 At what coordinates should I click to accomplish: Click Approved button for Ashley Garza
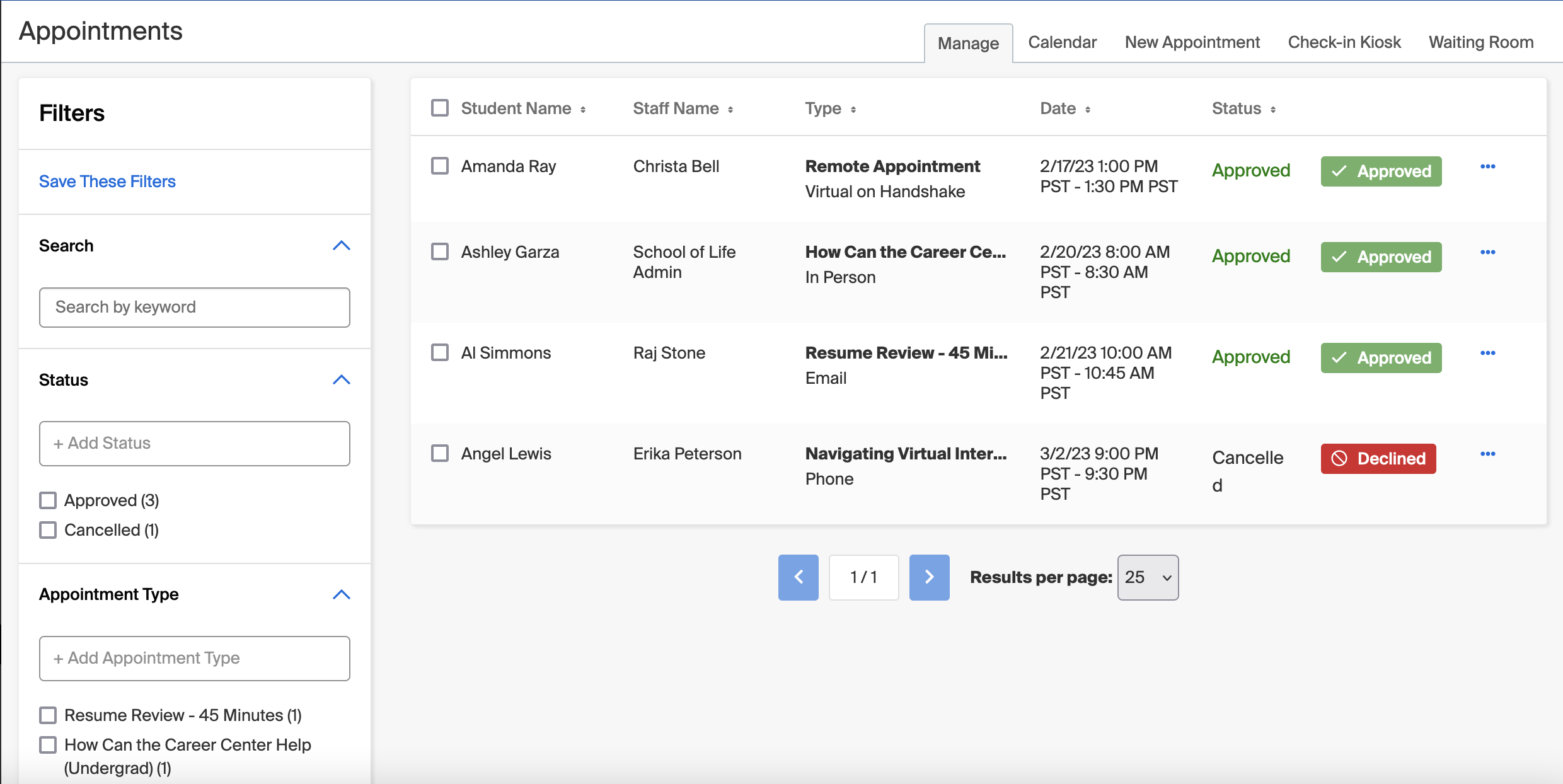coord(1381,257)
